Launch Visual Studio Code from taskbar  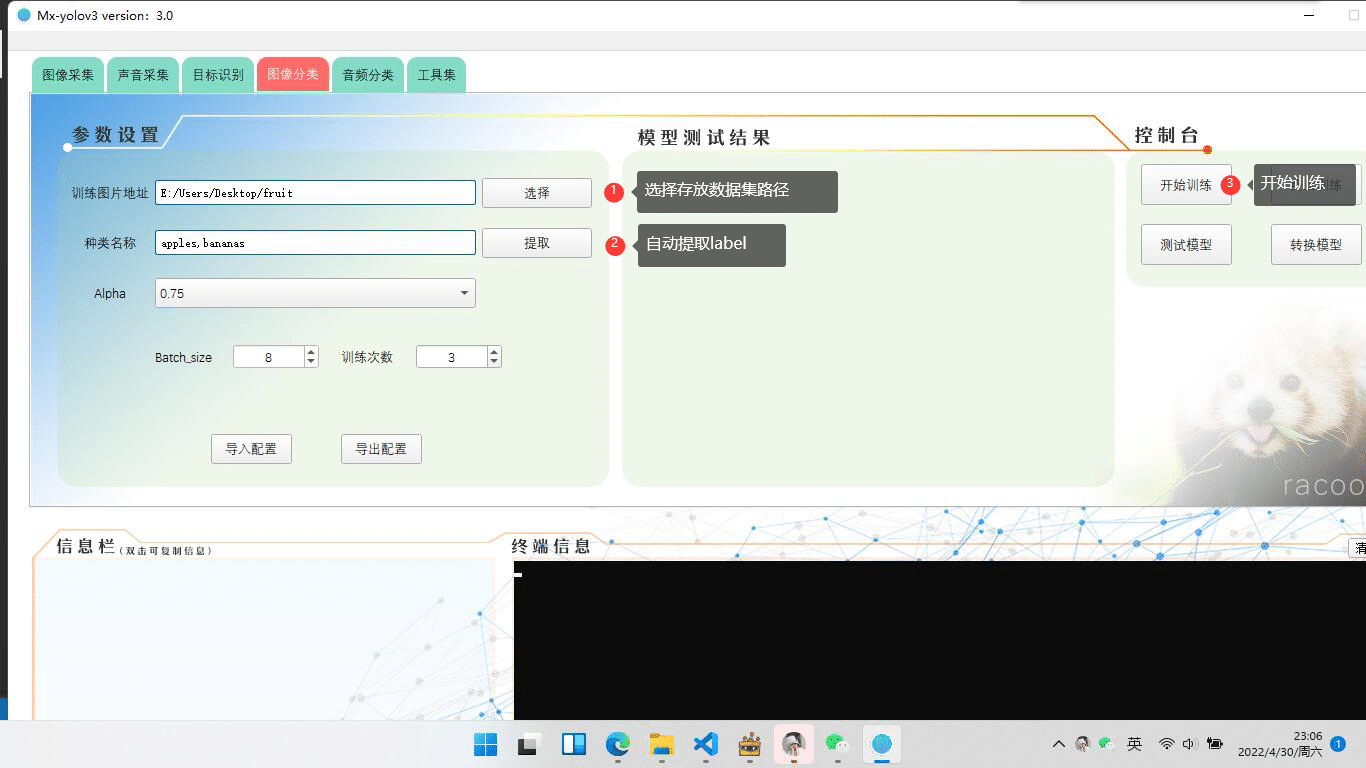click(706, 744)
